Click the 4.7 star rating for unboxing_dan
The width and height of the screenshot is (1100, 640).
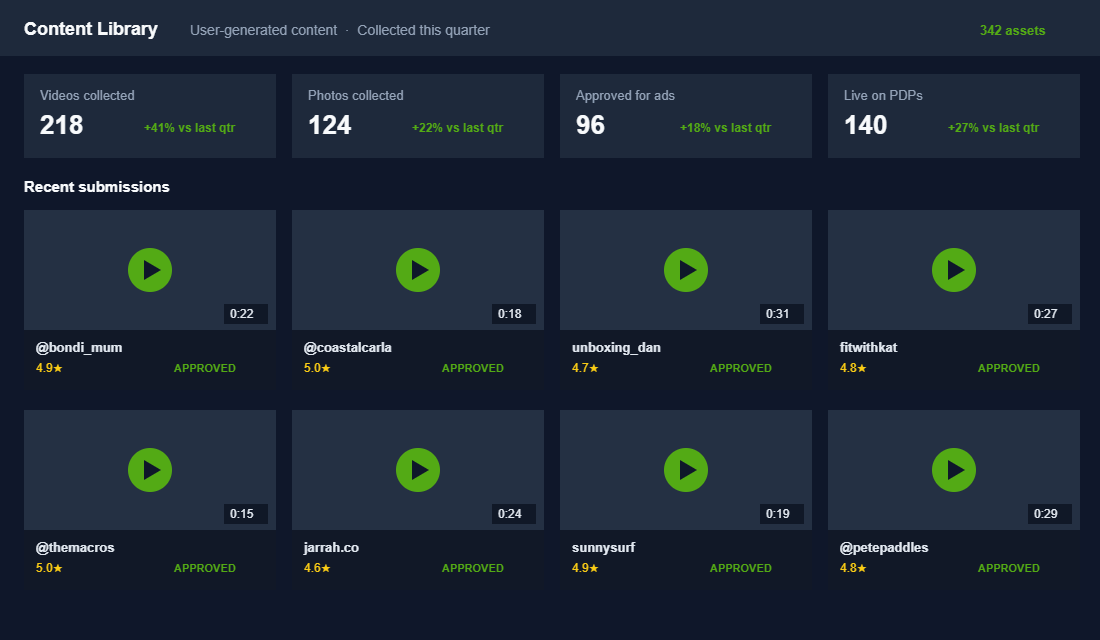pyautogui.click(x=585, y=368)
